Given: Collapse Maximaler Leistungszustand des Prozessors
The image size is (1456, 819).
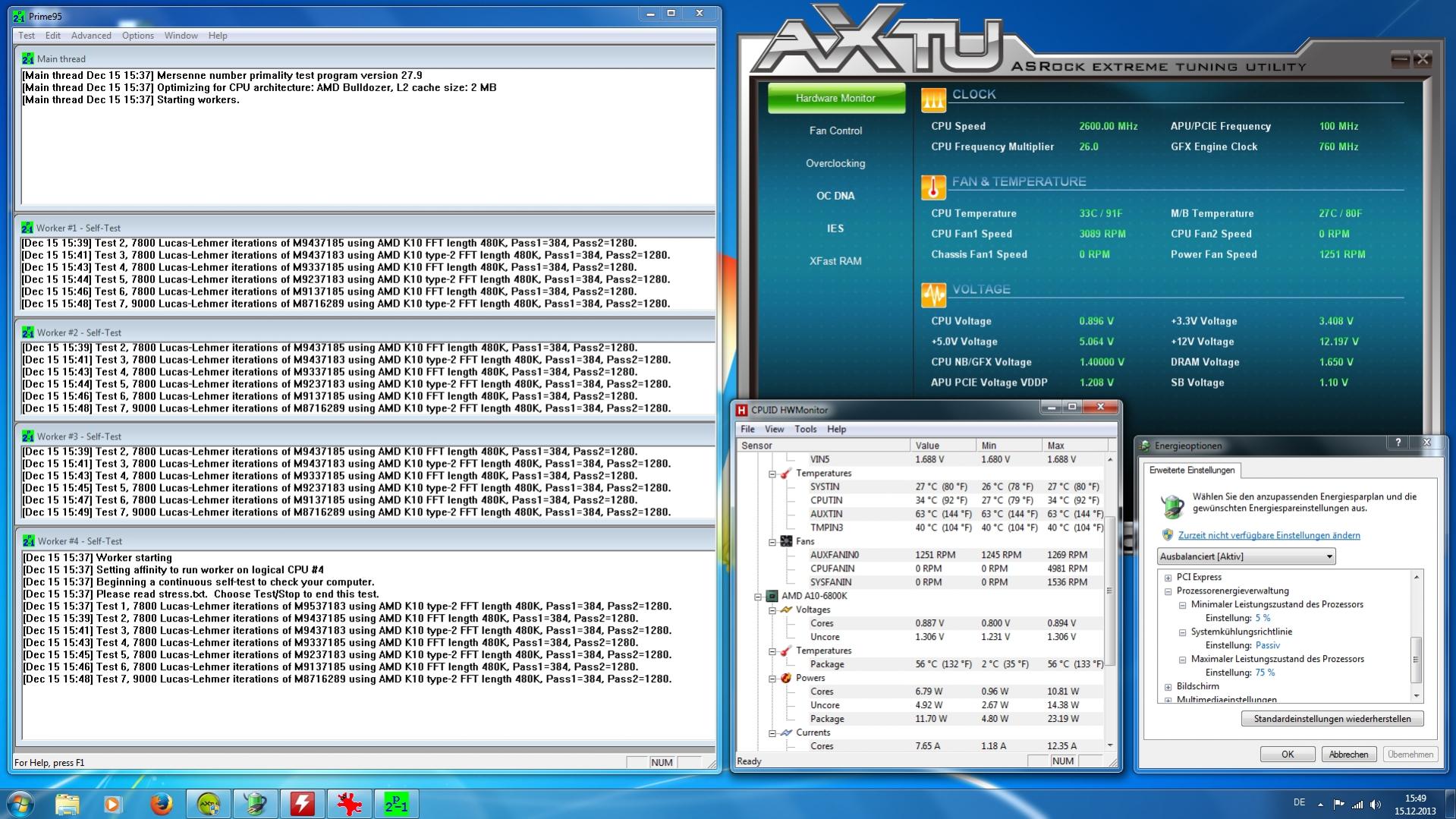Looking at the screenshot, I should [x=1182, y=660].
